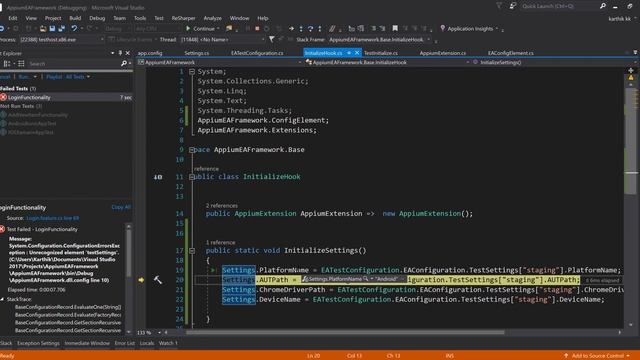Pin the Test Explorer panel with pushpin
640x360 pixels.
tap(120, 53)
